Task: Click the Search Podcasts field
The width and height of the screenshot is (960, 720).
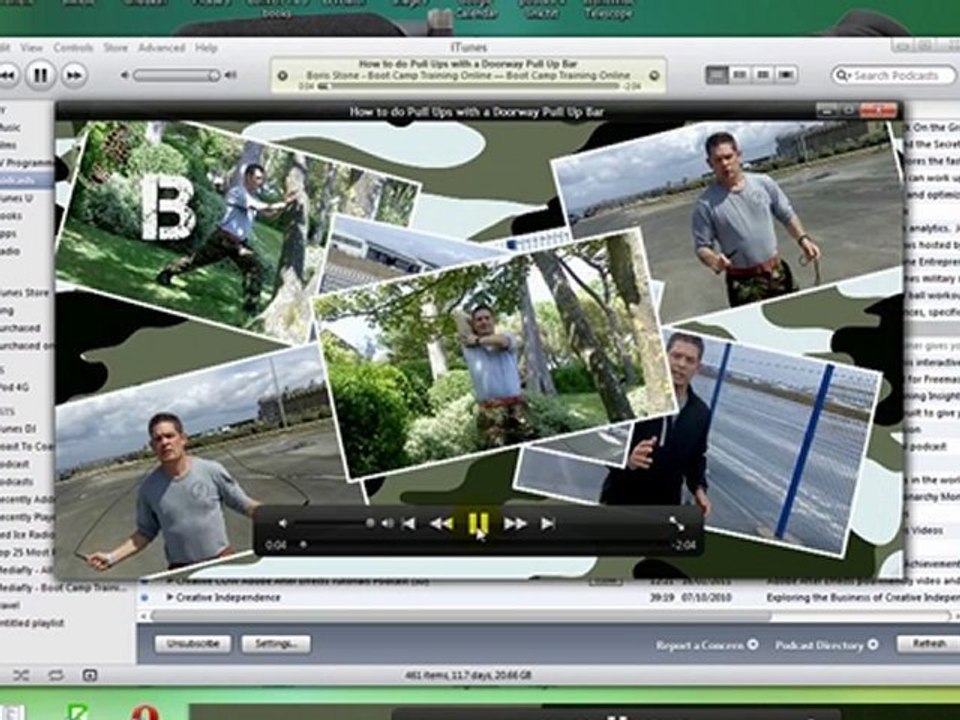Action: (x=893, y=75)
